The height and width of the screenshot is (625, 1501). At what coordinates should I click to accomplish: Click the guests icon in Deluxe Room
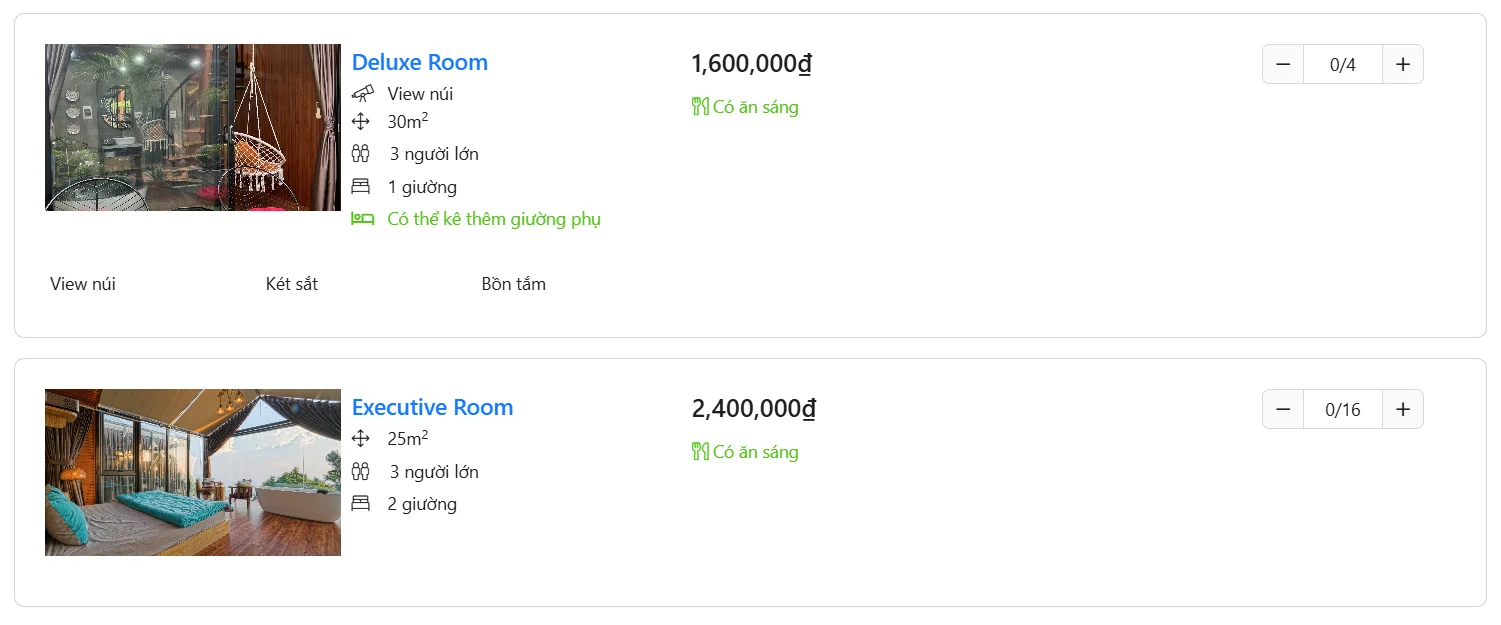click(361, 154)
